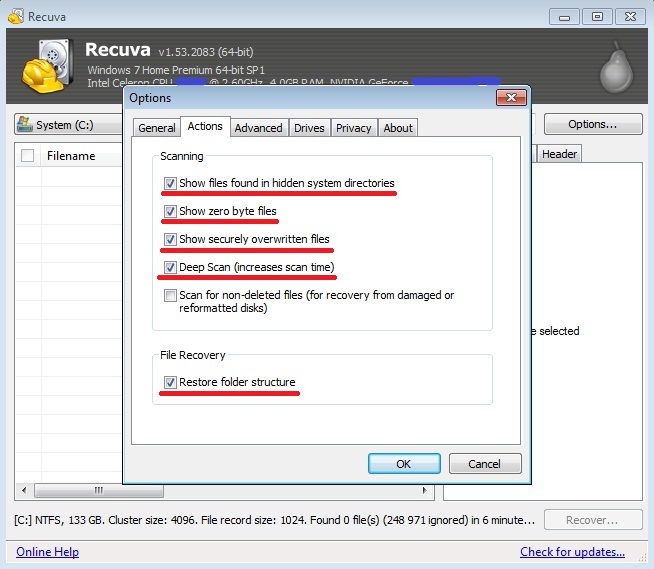The height and width of the screenshot is (569, 654).
Task: Switch to the General tab
Action: [157, 128]
